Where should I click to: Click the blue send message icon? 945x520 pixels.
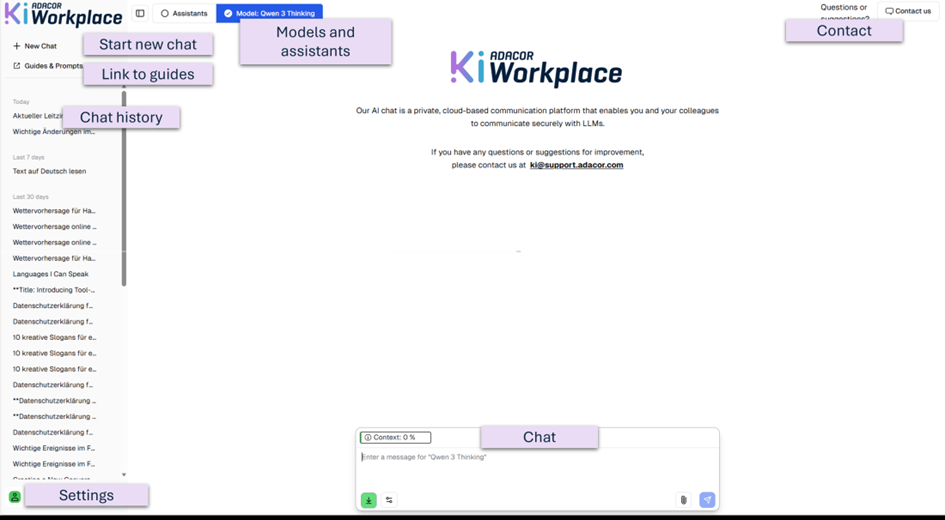[707, 500]
